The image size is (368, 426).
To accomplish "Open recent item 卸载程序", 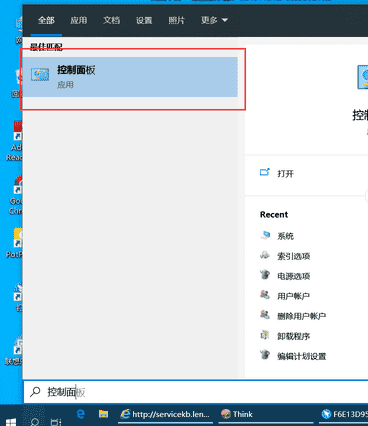I will click(x=294, y=336).
